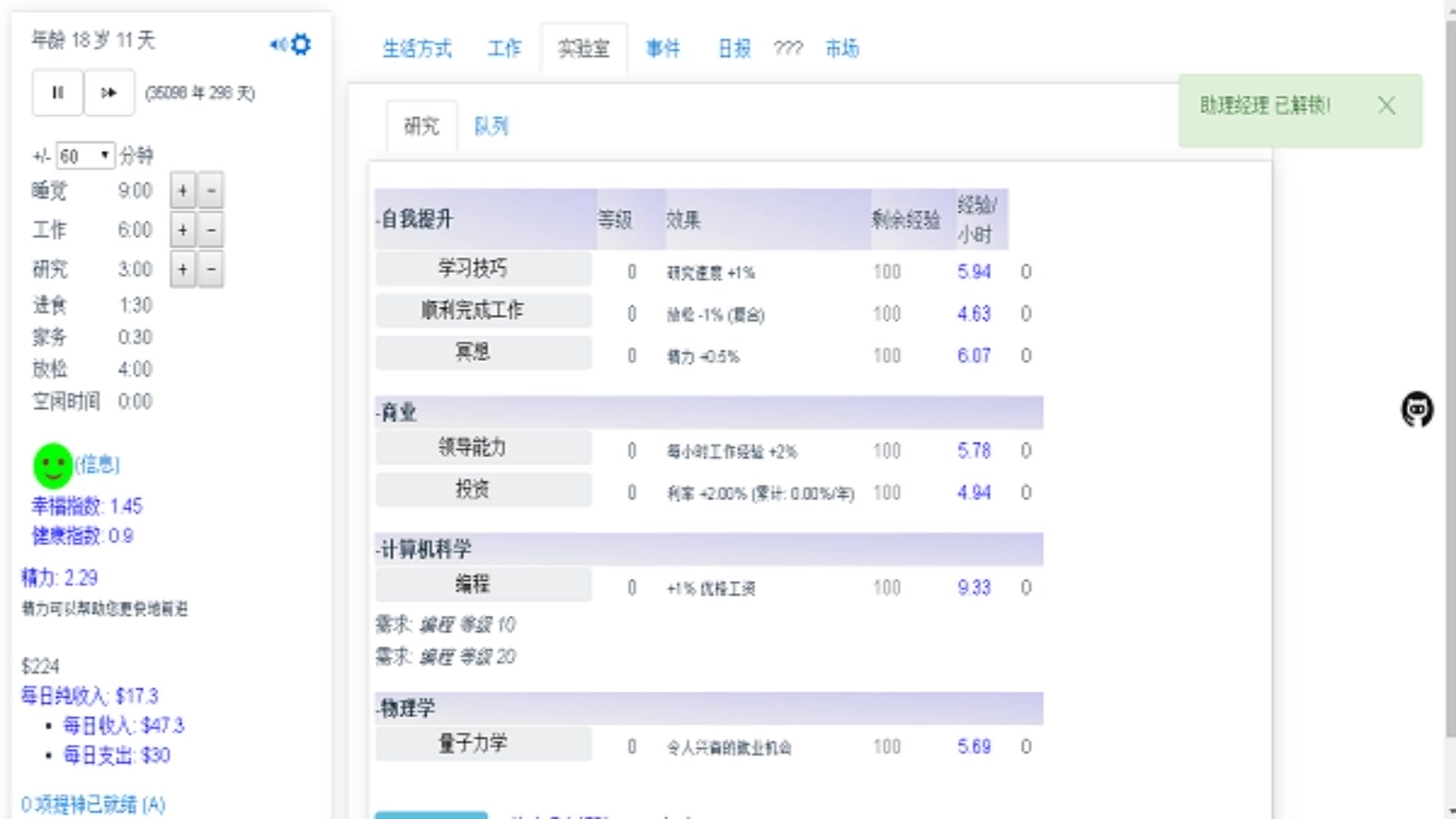Increase 睡觉 hours with the plus button

tap(182, 190)
